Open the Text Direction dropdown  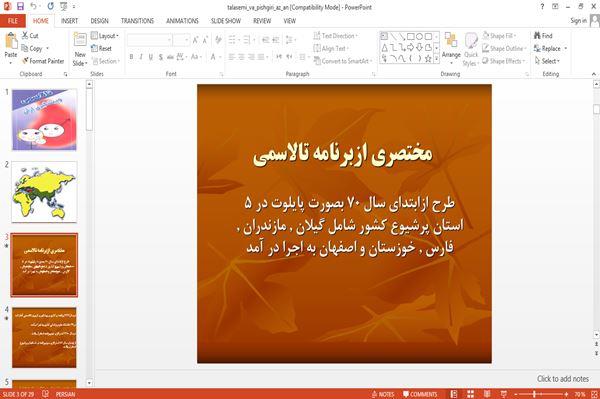pos(336,36)
